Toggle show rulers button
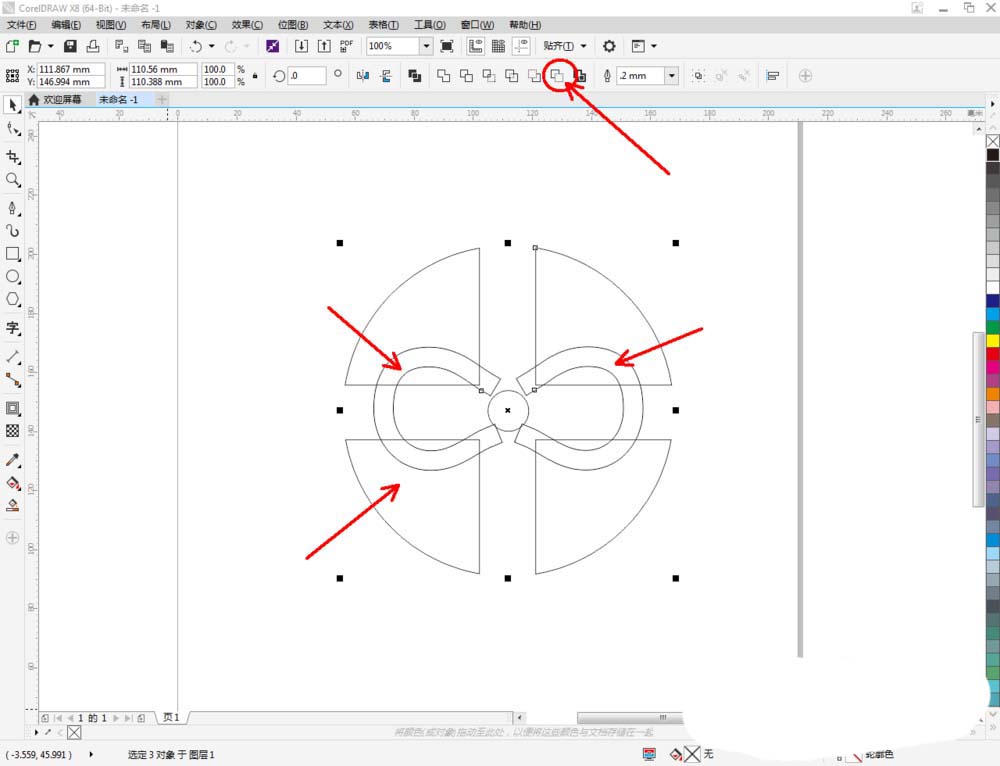This screenshot has height=766, width=1000. point(475,46)
